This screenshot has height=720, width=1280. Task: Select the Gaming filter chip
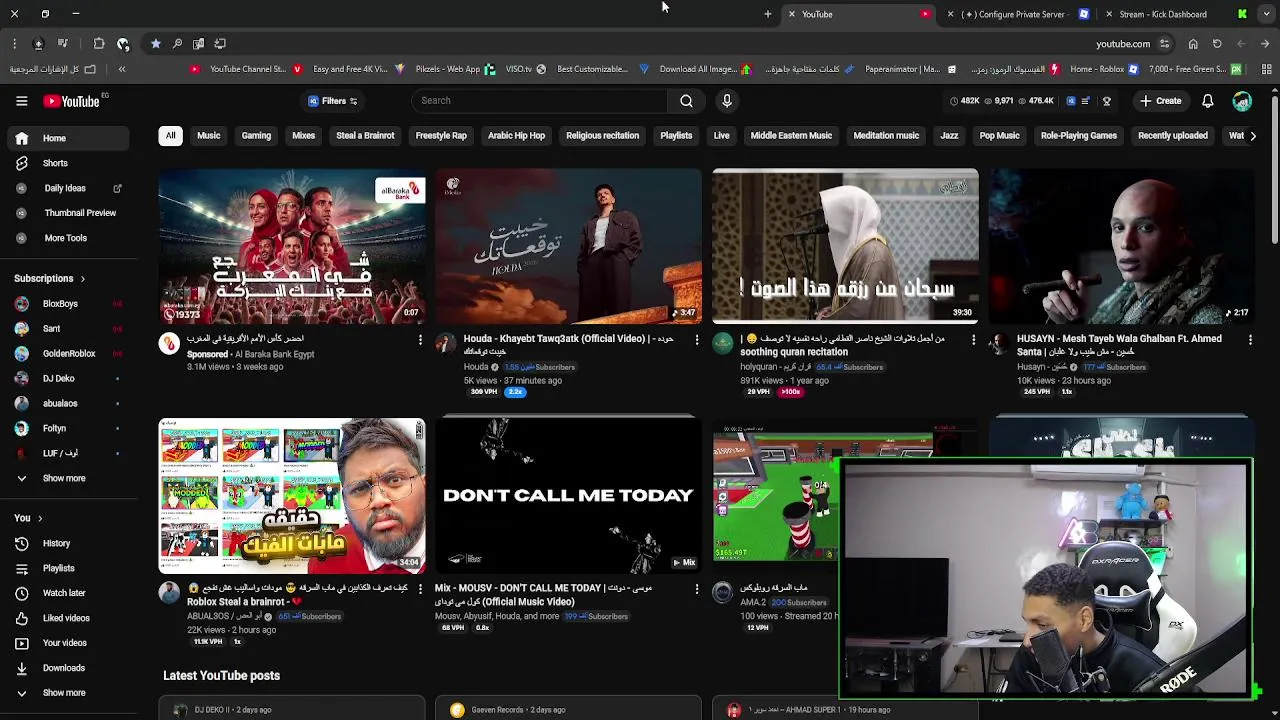pyautogui.click(x=256, y=135)
